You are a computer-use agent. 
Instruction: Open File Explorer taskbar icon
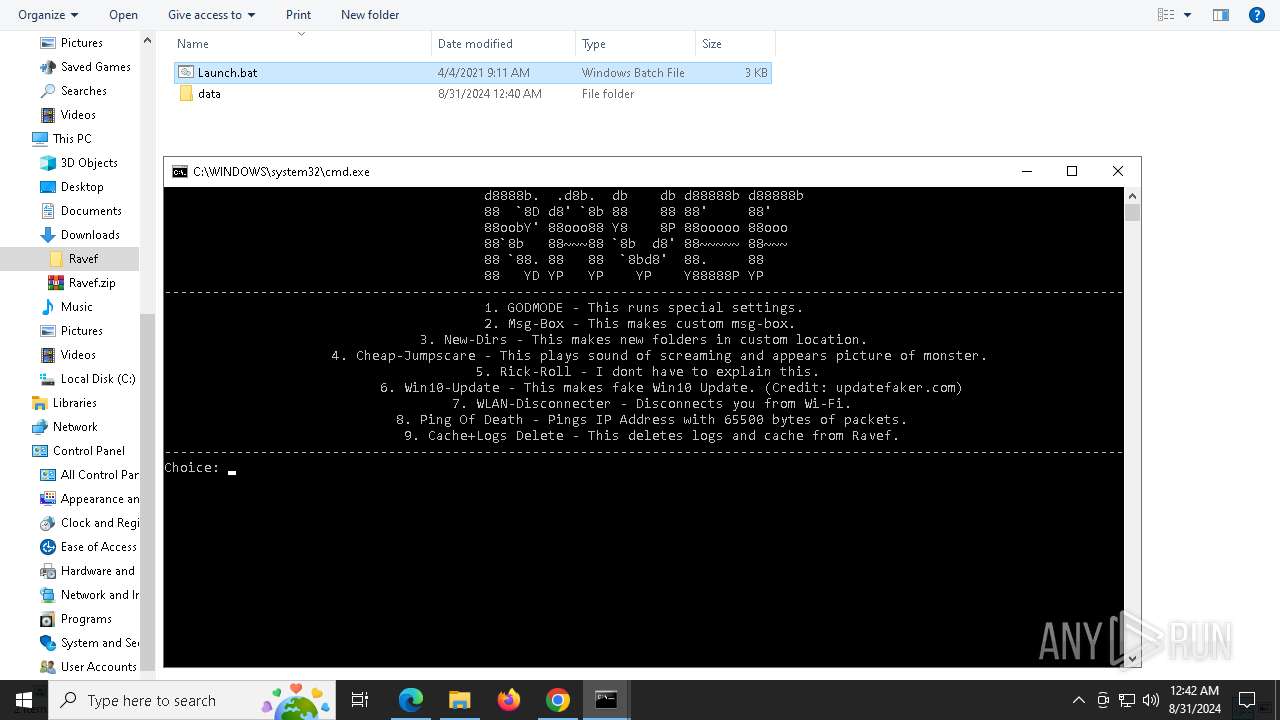tap(460, 700)
